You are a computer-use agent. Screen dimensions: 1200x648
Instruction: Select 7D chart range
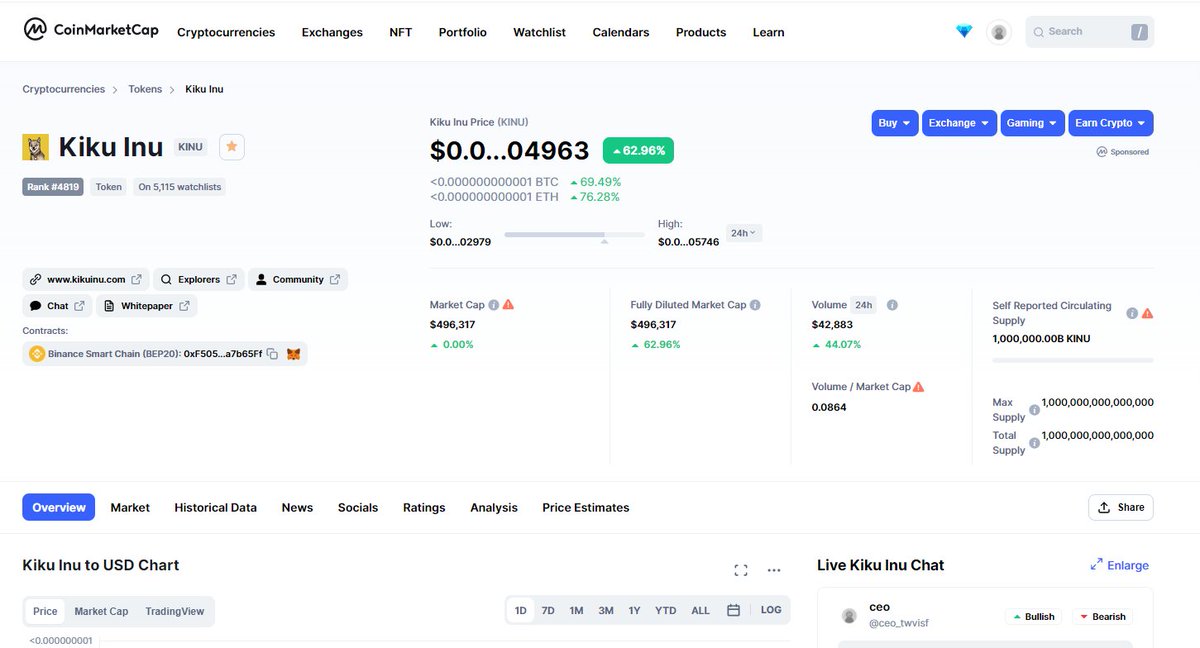click(x=548, y=610)
